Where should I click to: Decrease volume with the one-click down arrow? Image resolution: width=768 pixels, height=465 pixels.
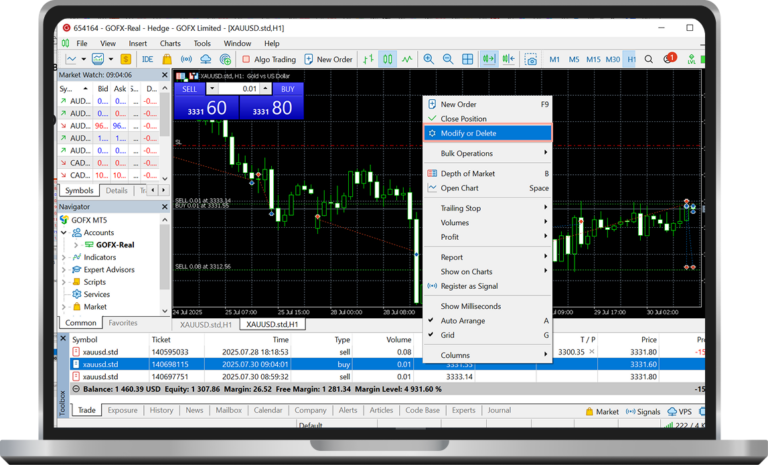pyautogui.click(x=212, y=89)
